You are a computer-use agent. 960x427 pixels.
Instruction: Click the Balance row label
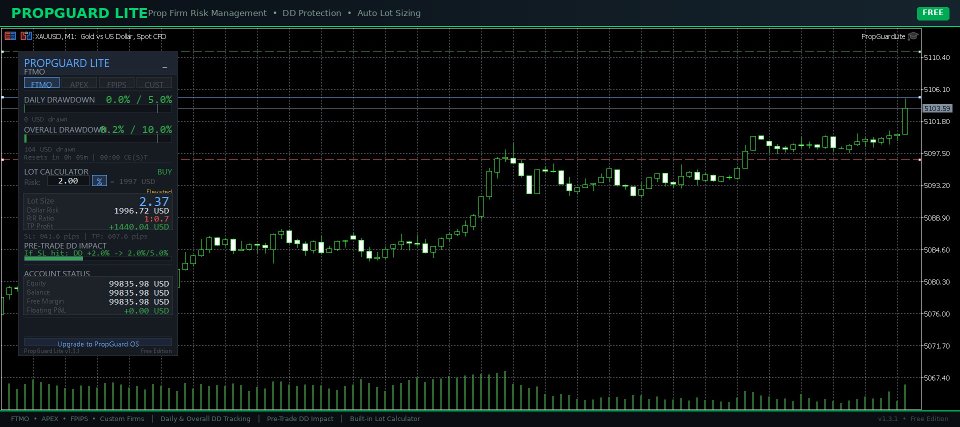(x=38, y=292)
